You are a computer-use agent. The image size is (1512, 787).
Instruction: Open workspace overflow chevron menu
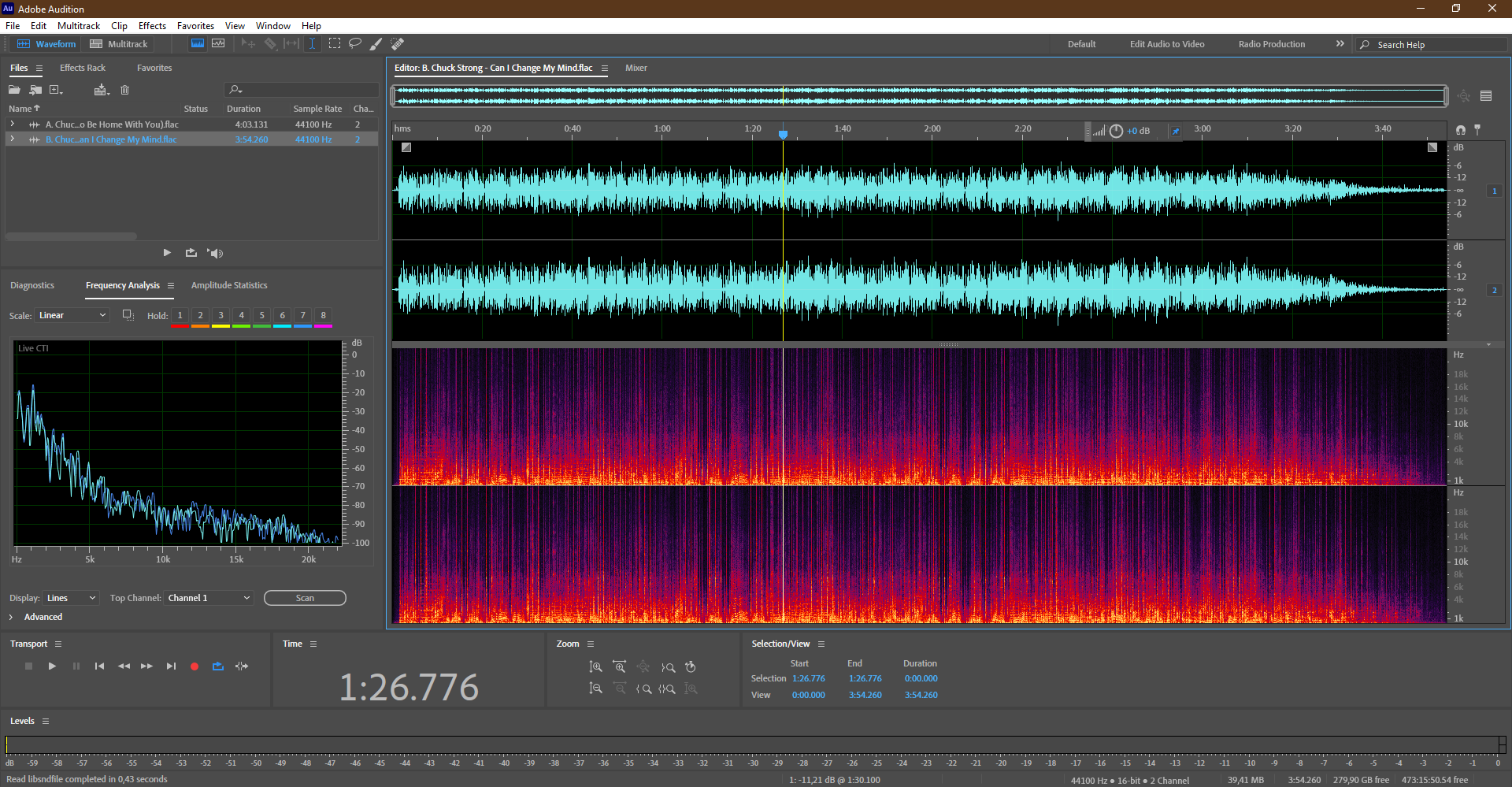tap(1340, 44)
